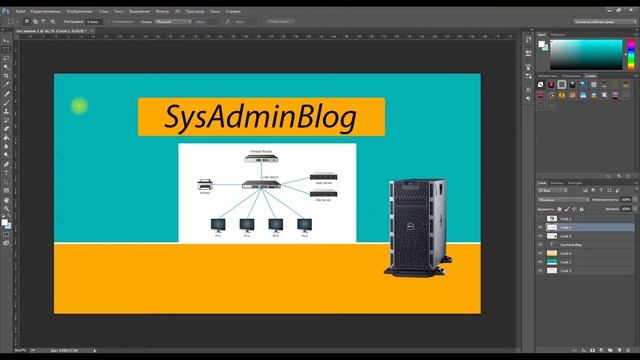640x360 pixels.
Task: Click the rainbow hue slider strip
Action: click(x=631, y=54)
